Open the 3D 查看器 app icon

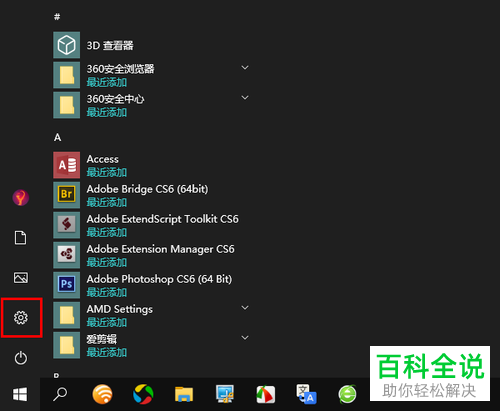tap(66, 45)
